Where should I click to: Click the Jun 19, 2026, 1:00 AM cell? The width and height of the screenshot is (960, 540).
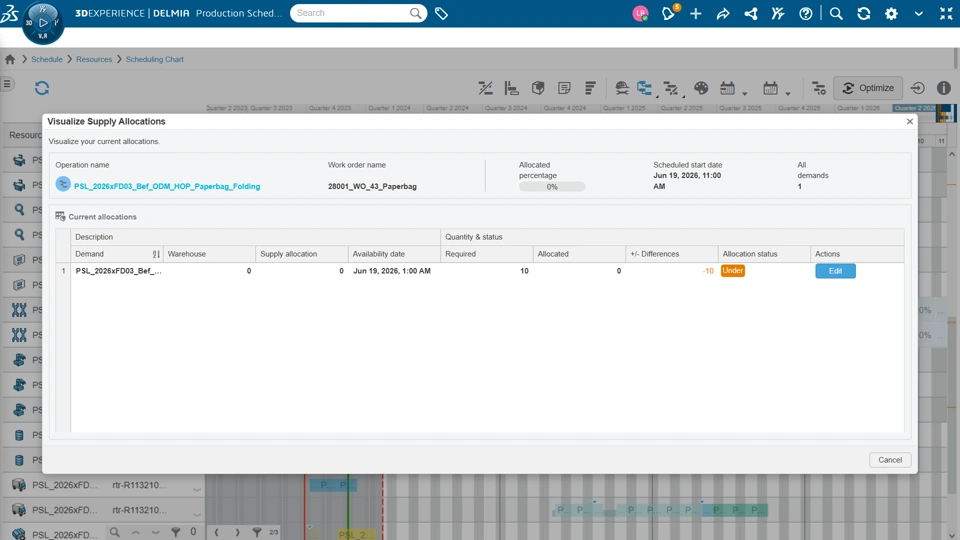click(392, 271)
